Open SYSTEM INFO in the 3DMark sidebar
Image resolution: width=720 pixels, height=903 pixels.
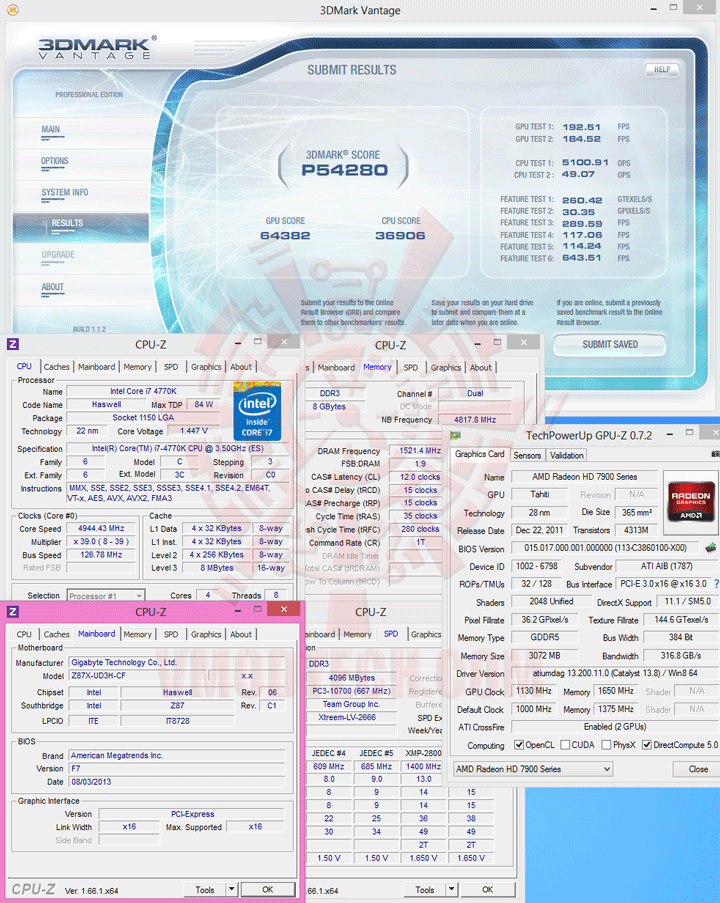(65, 192)
